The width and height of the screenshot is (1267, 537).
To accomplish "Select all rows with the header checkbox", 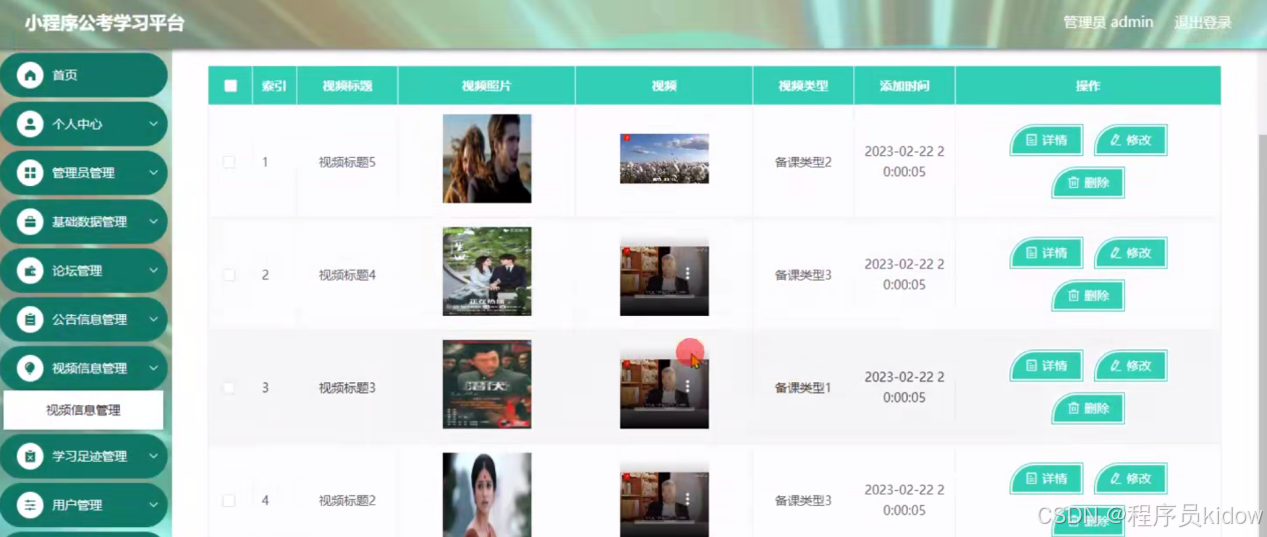I will pyautogui.click(x=231, y=86).
